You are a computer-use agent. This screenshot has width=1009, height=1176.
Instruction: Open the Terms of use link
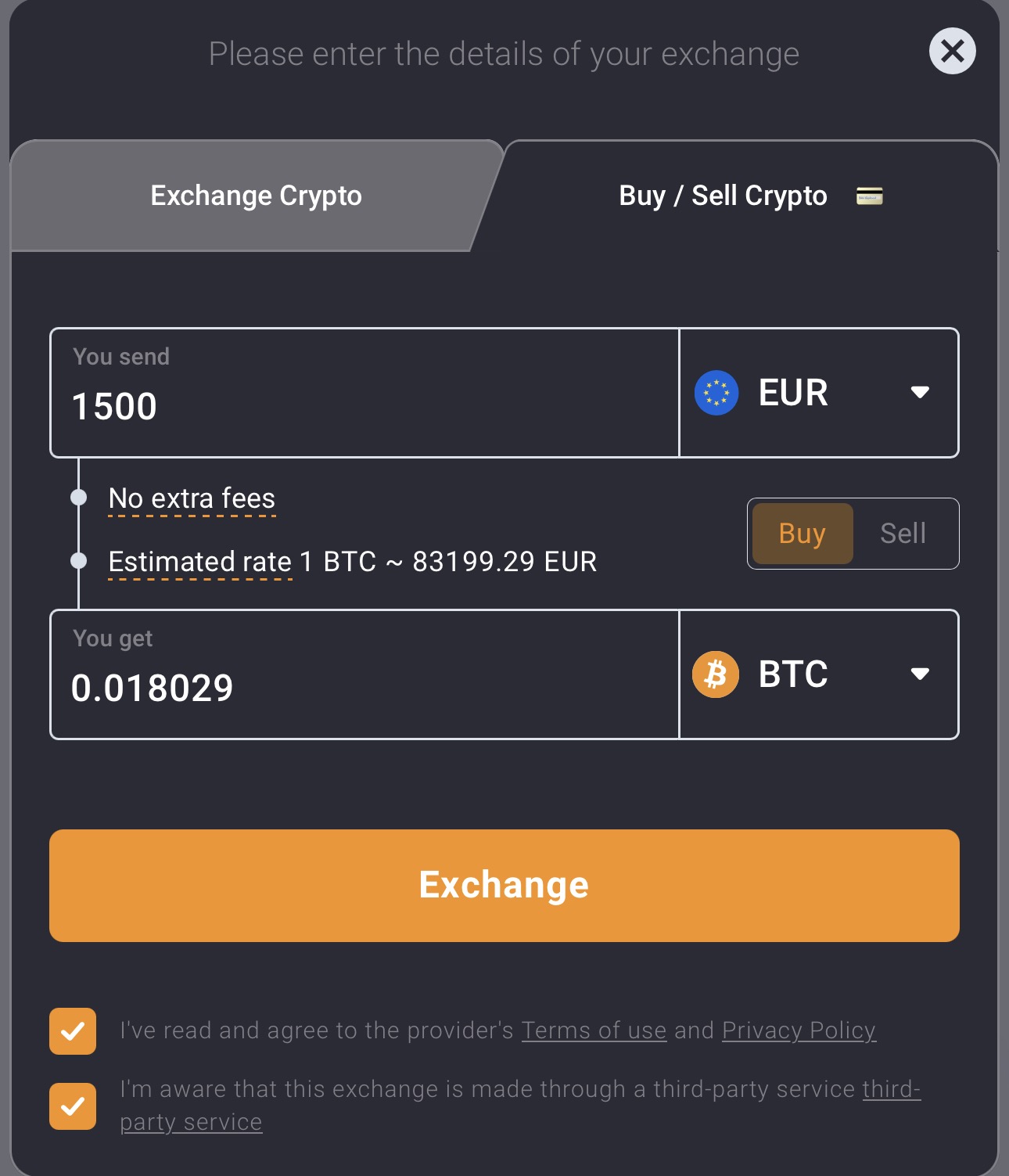pos(594,1030)
